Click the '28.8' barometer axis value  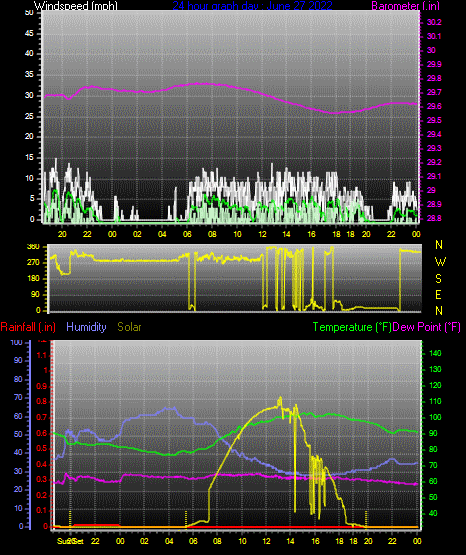pos(434,218)
